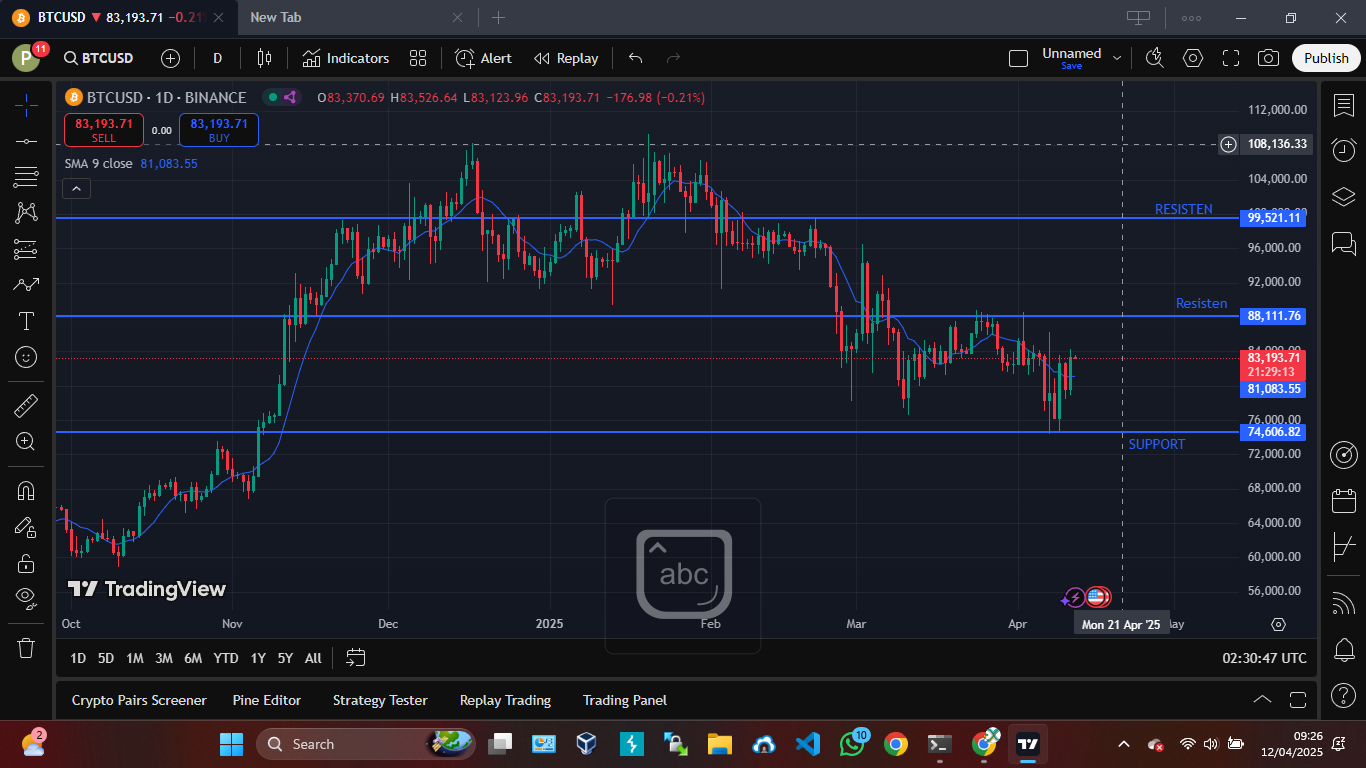Open the layout setup square icon
The width and height of the screenshot is (1366, 768).
tap(1018, 58)
